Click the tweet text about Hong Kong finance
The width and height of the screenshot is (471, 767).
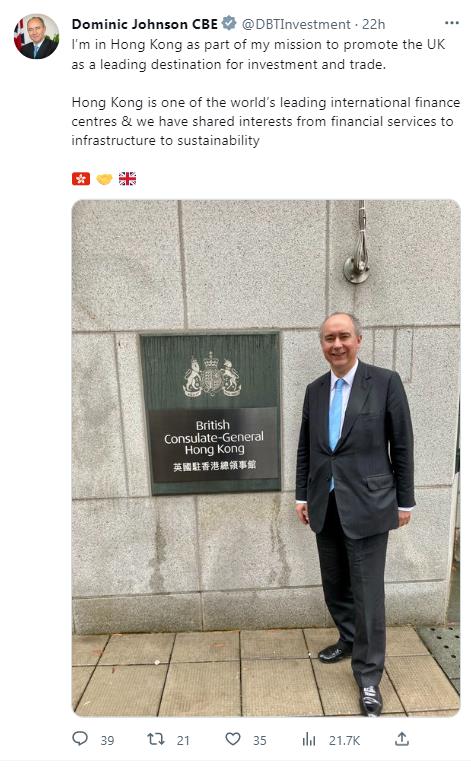(266, 121)
